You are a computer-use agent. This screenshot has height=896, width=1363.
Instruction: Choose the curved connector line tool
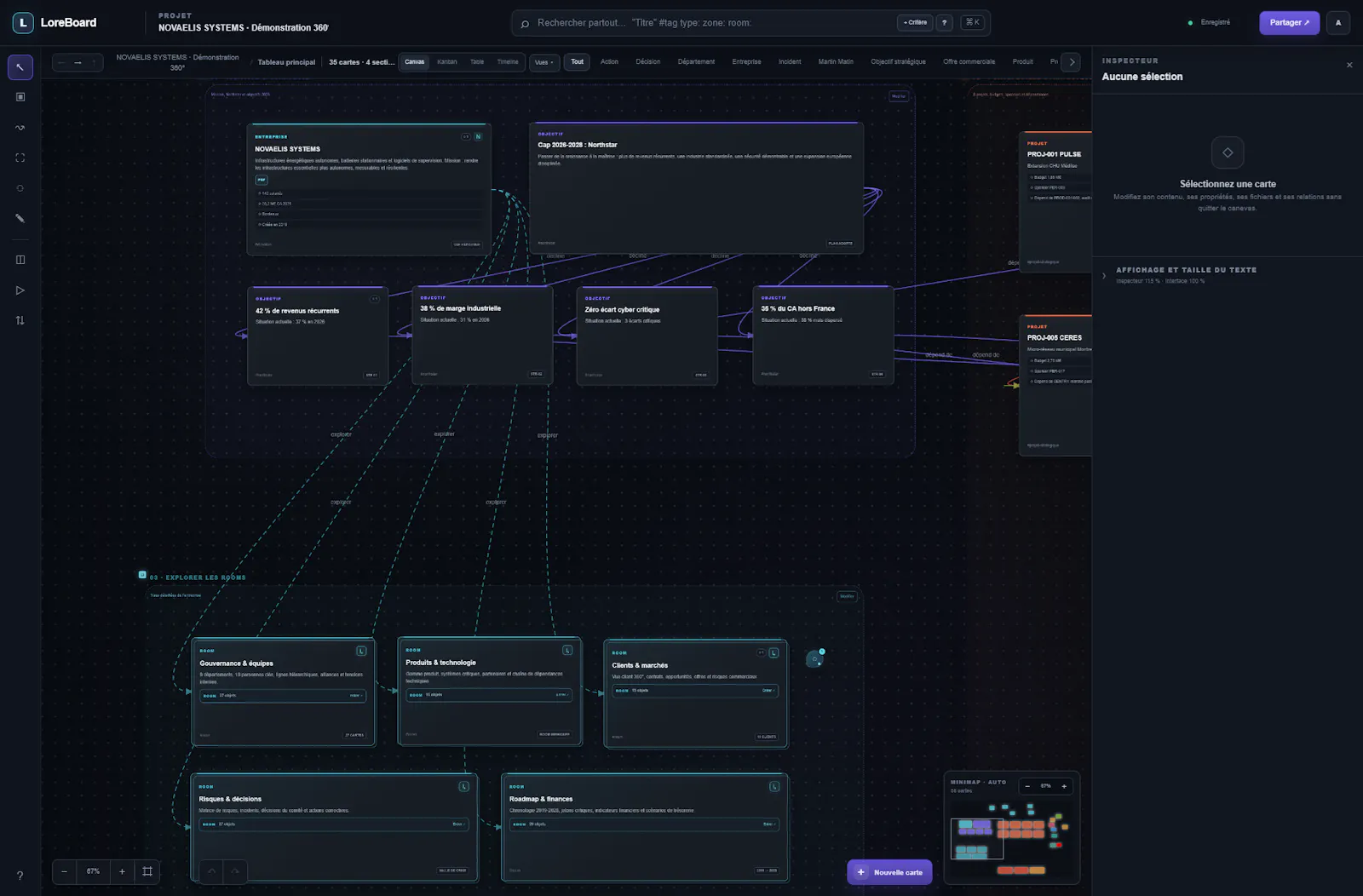click(20, 128)
